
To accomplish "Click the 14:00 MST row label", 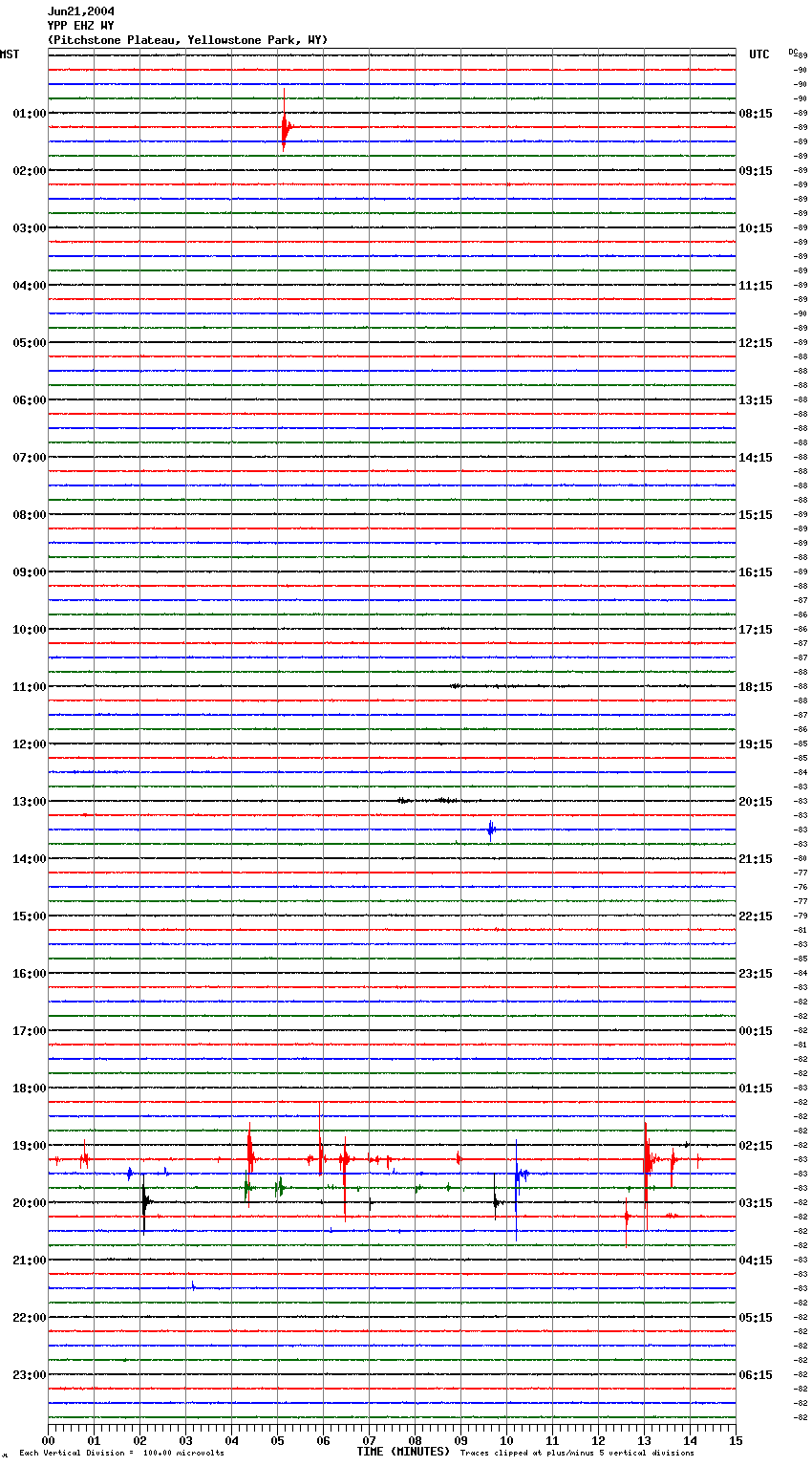I will (x=30, y=859).
